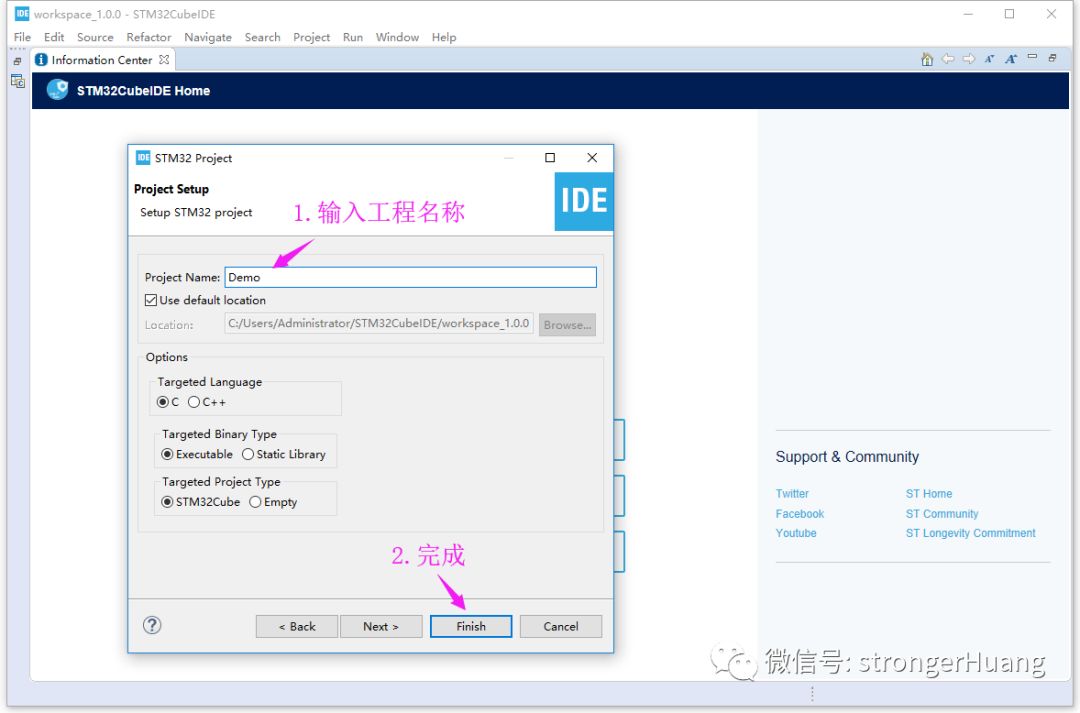Open the Youtube link
The width and height of the screenshot is (1080, 713).
coord(796,533)
